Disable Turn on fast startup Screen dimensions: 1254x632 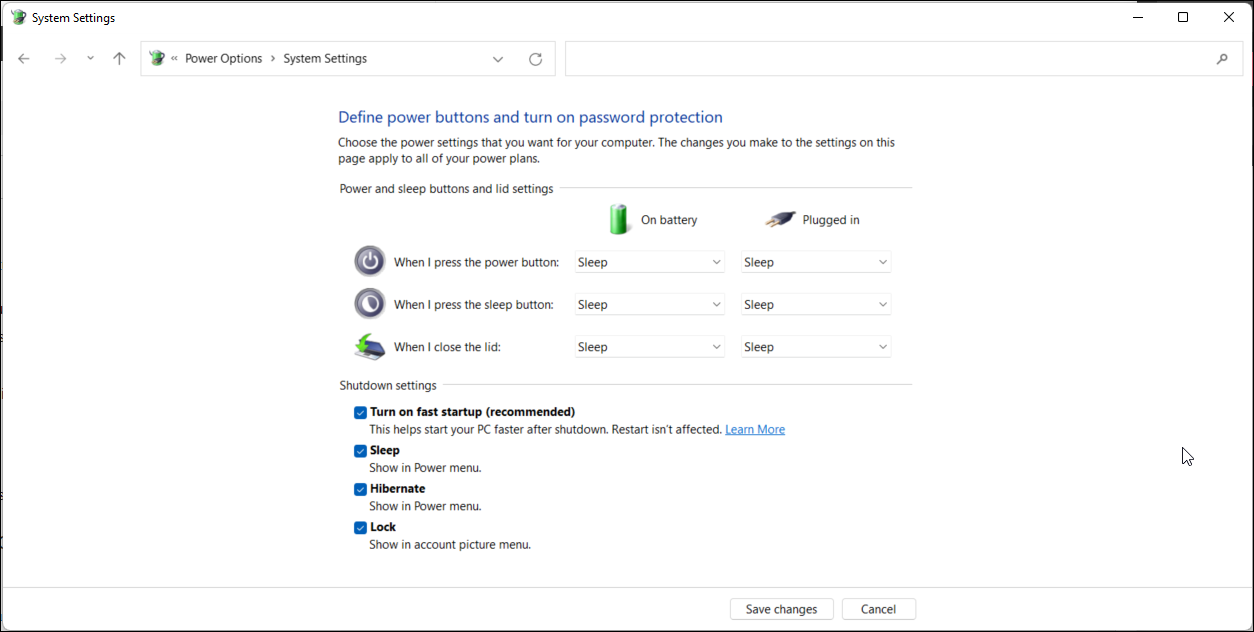click(360, 412)
